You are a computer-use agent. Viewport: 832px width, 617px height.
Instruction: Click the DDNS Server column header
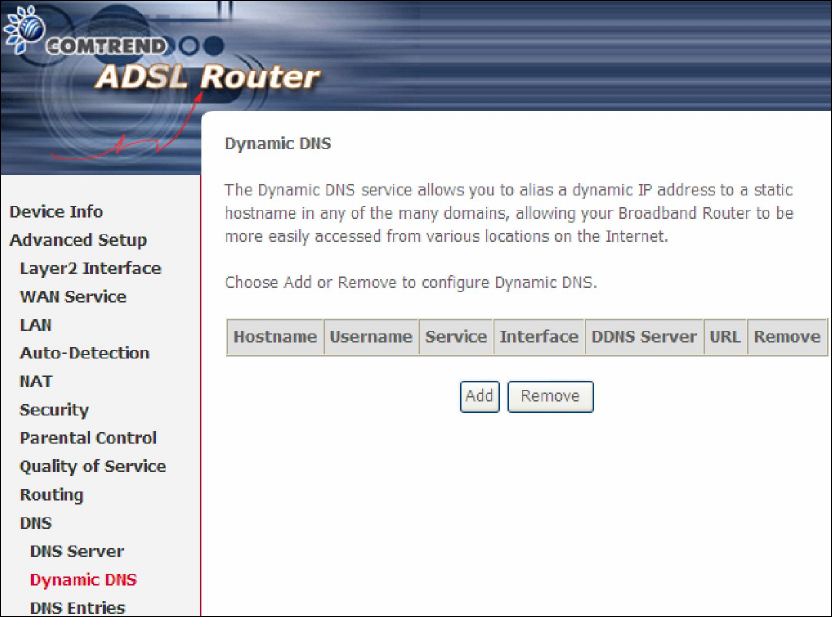[644, 337]
